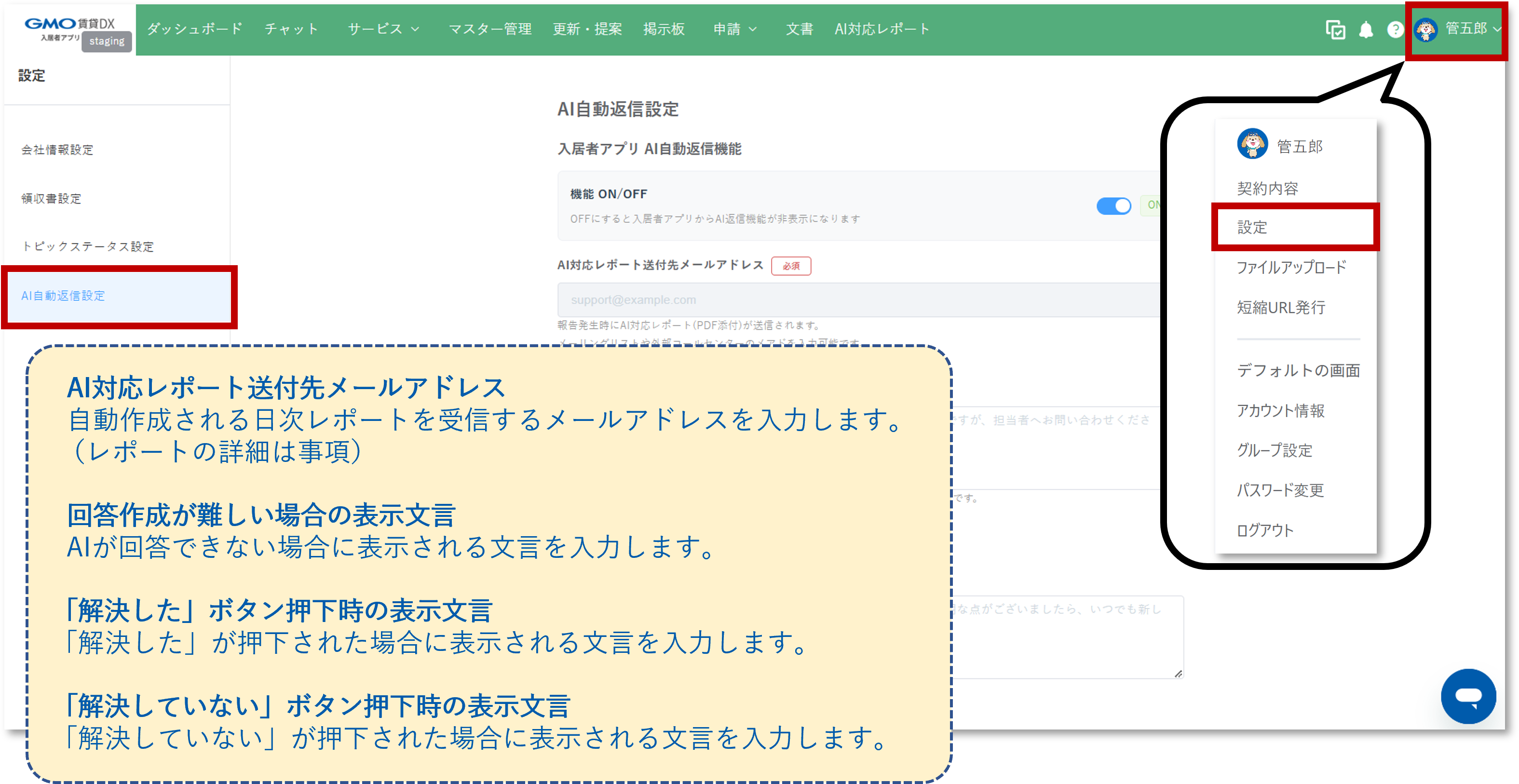The width and height of the screenshot is (1519, 784).
Task: Choose グループ設定 from the user menu
Action: pos(1275,450)
